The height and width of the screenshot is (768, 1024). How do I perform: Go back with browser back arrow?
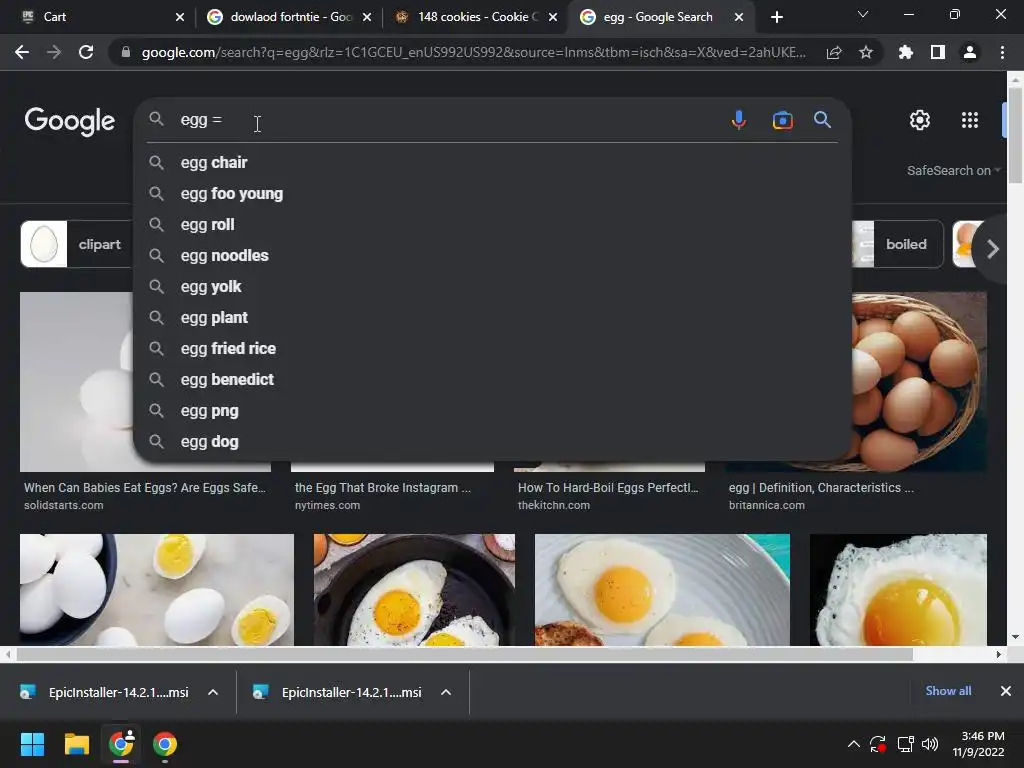[22, 52]
